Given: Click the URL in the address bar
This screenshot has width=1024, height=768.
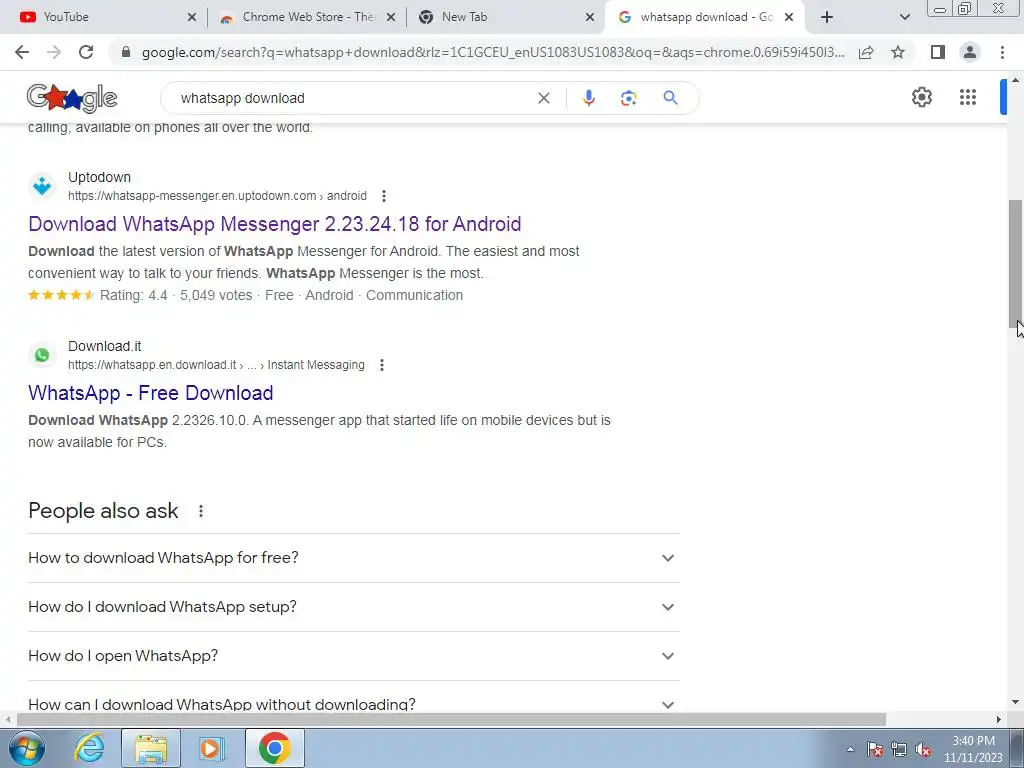Looking at the screenshot, I should click(x=493, y=52).
